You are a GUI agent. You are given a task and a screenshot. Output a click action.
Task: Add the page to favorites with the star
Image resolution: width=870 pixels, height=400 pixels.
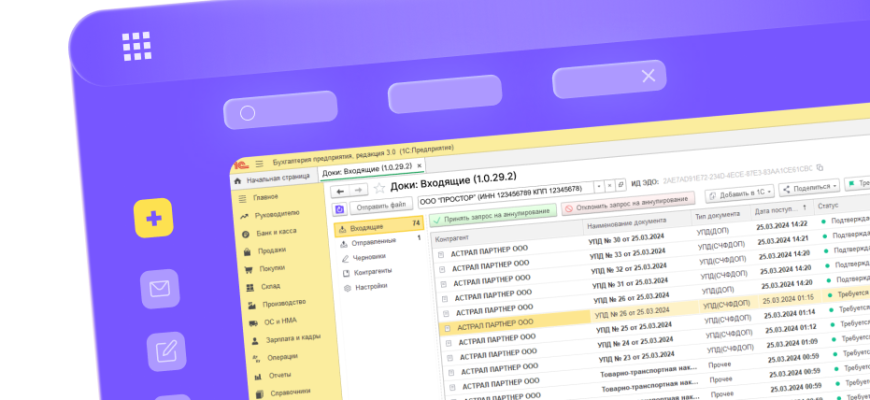[379, 188]
